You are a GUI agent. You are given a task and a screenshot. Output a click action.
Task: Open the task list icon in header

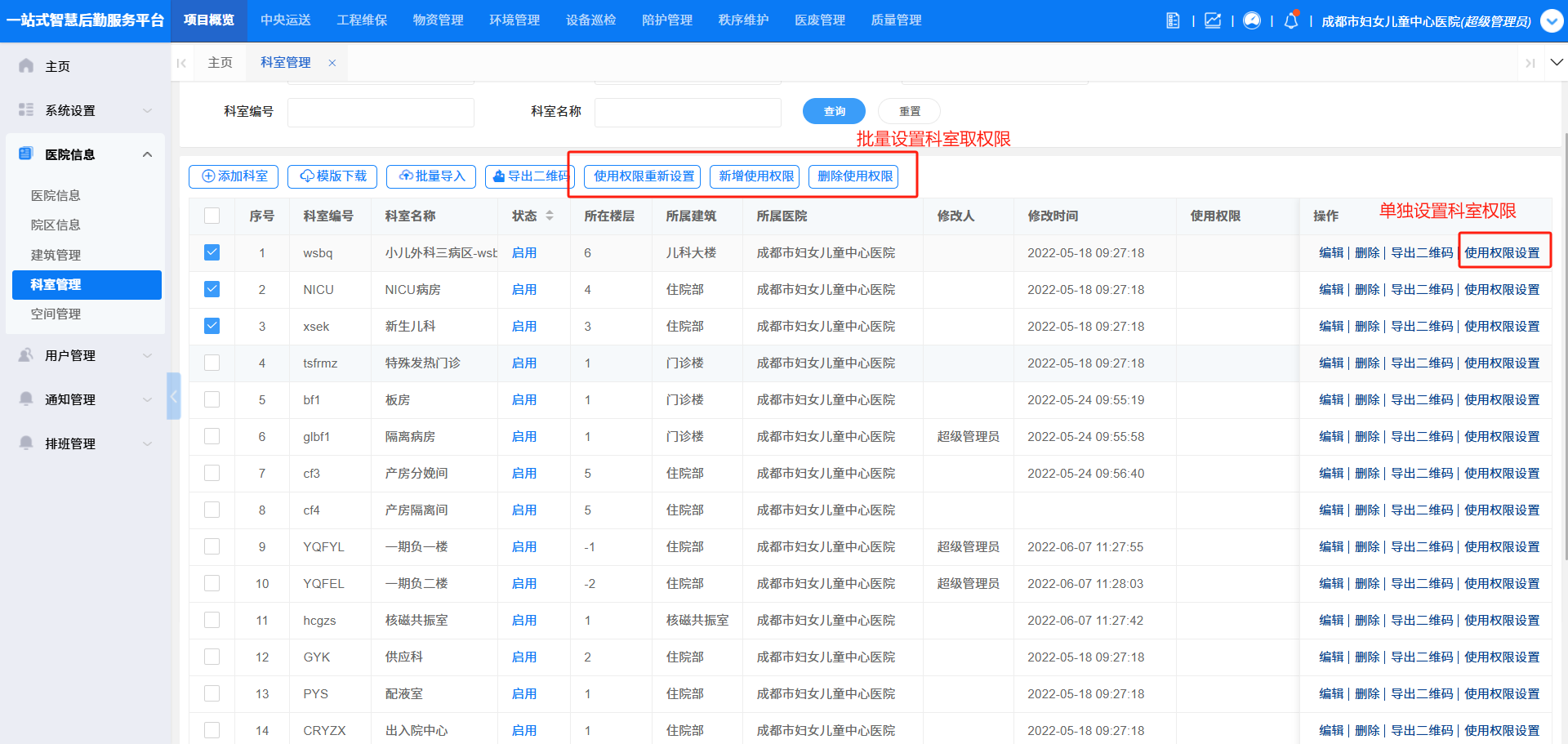click(1173, 20)
